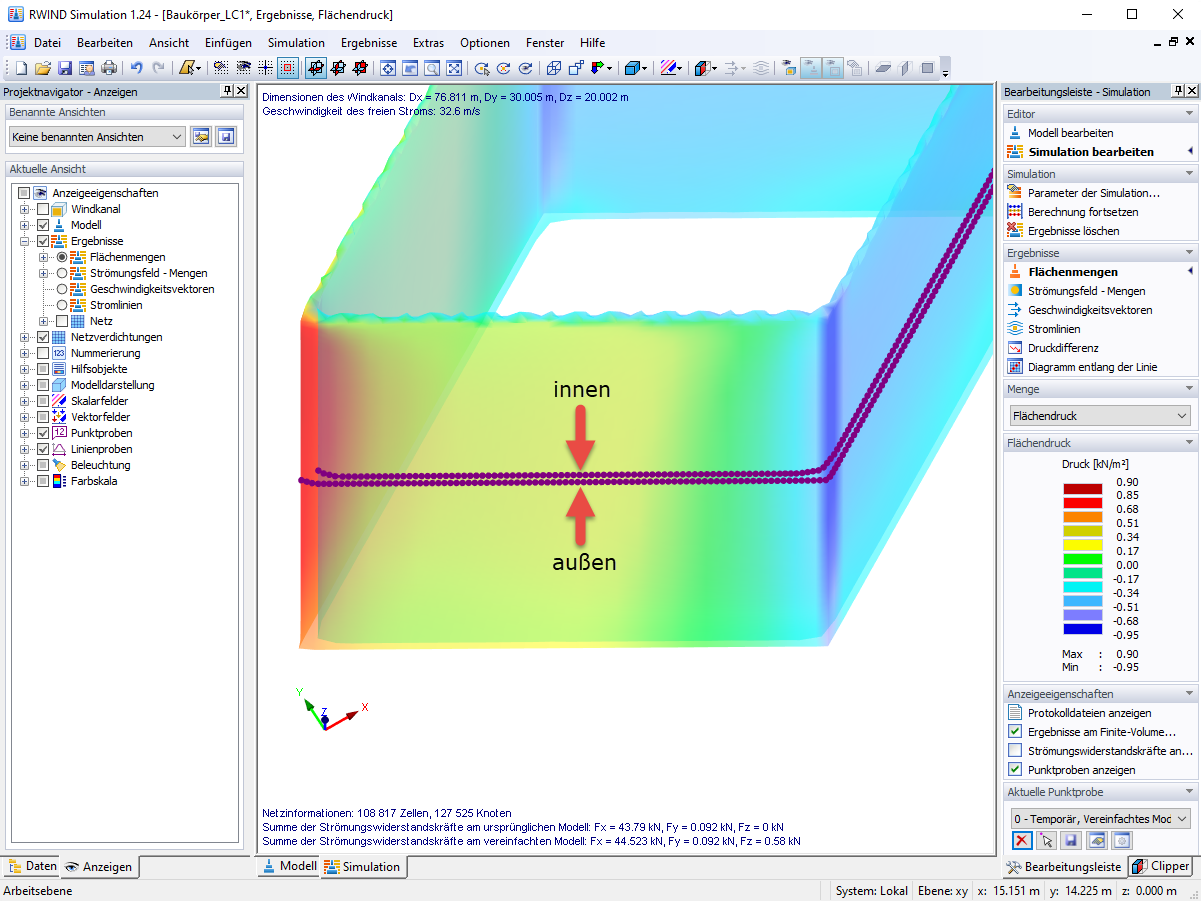Click the Save (floppy disk) toolbar icon
The height and width of the screenshot is (901, 1201).
pos(65,68)
